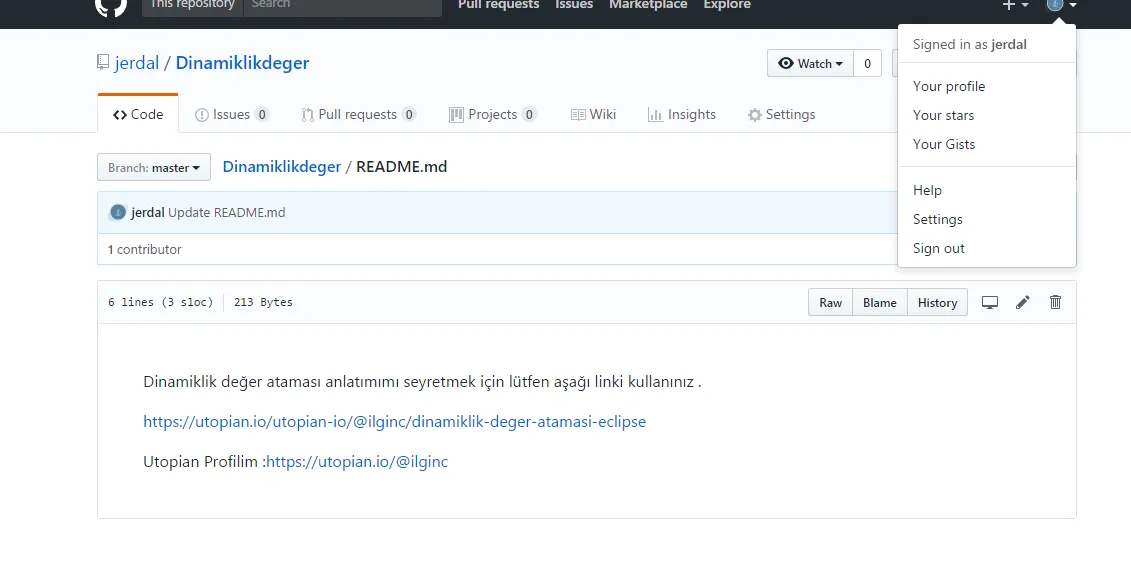
Task: Open the plus create-new menu
Action: pyautogui.click(x=1016, y=5)
